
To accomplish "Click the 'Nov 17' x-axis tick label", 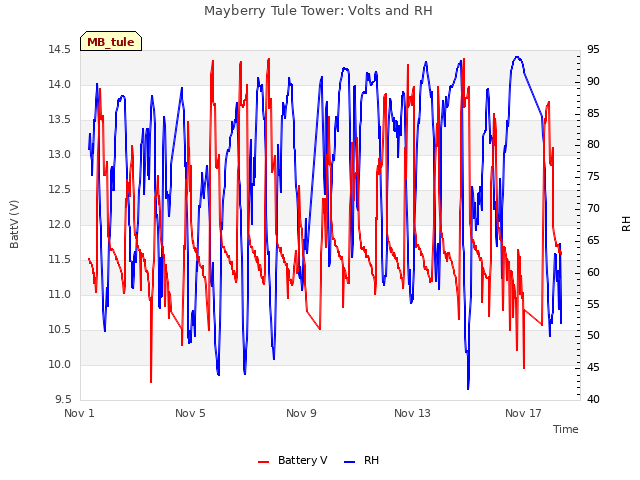I will tap(523, 413).
